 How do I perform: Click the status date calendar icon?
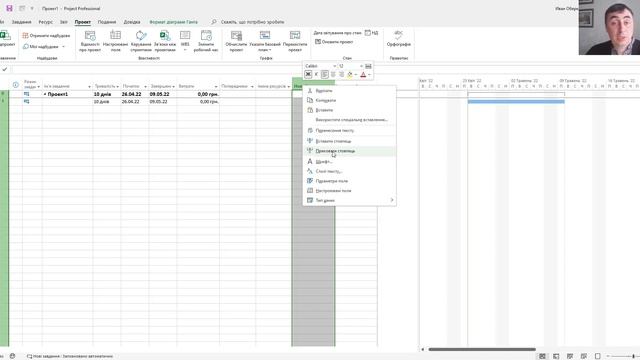368,33
